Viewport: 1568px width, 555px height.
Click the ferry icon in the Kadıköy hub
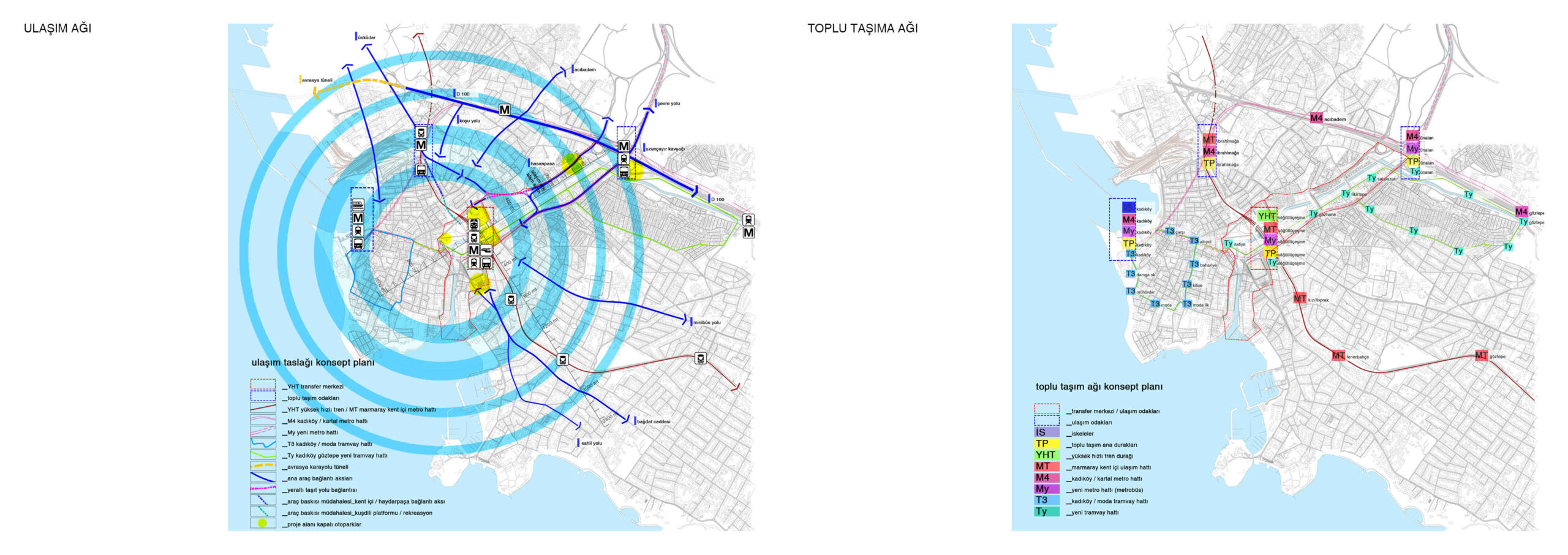click(x=358, y=205)
